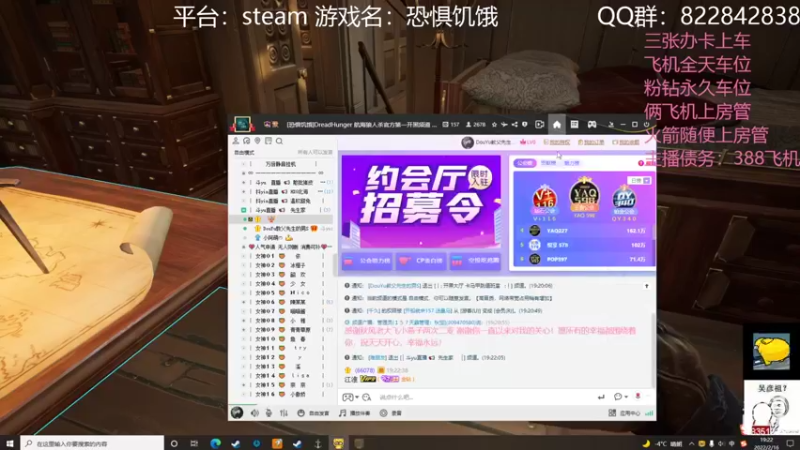The image size is (800, 450).
Task: Click the chat message input field
Action: 485,397
